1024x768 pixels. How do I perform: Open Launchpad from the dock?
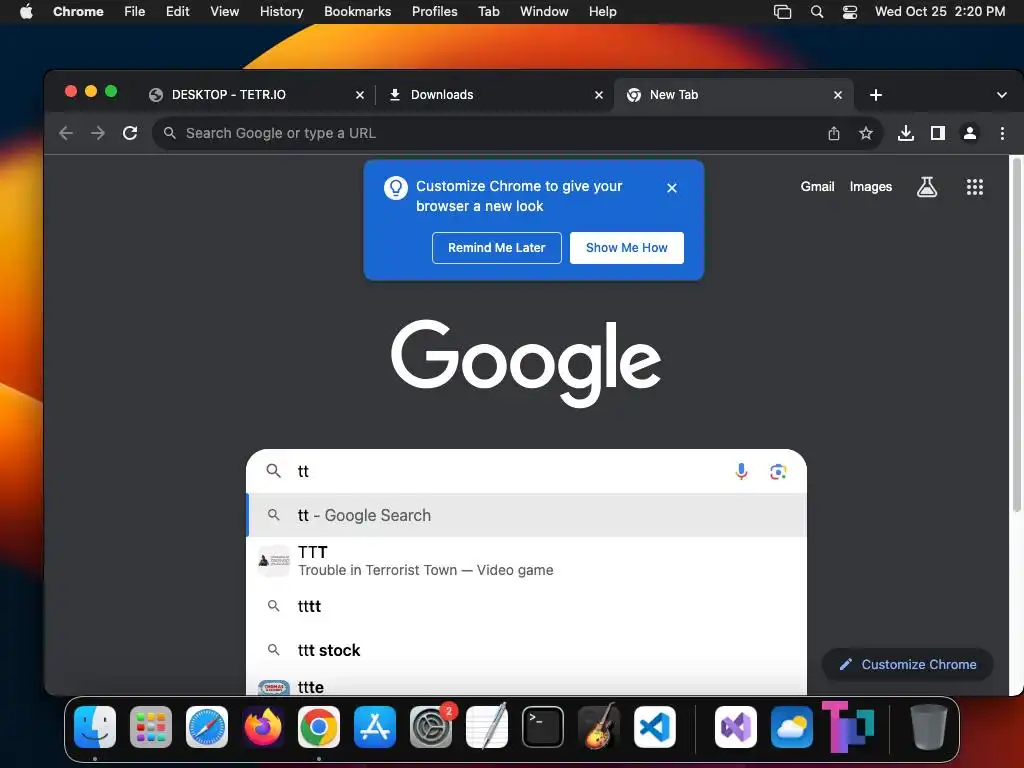tap(151, 727)
